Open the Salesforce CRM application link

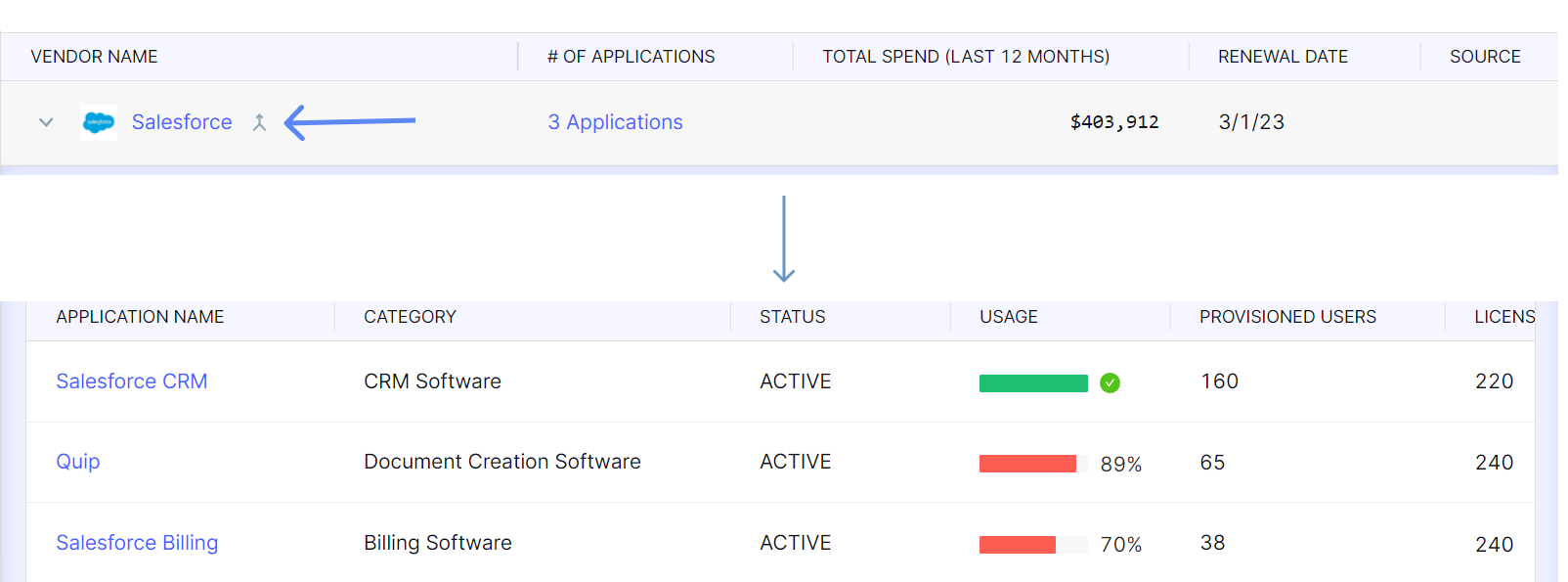(x=132, y=381)
